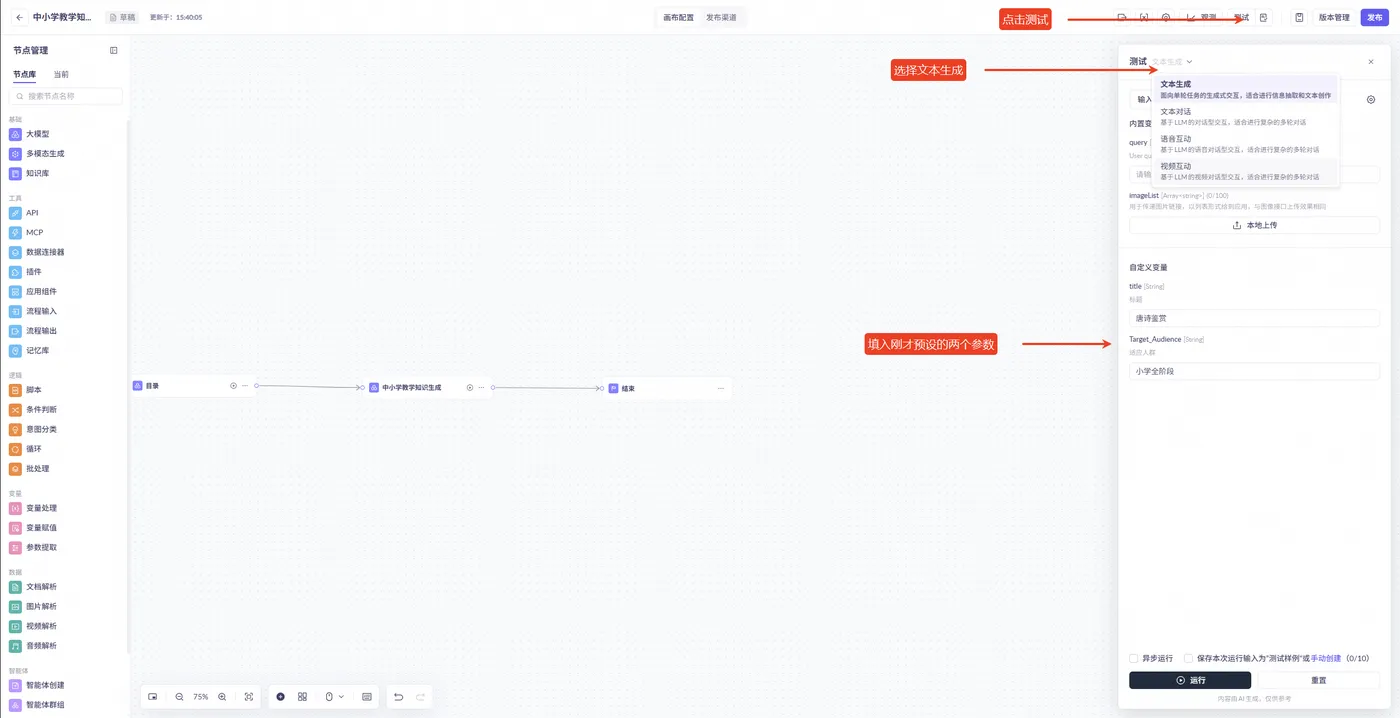Open the 发布渠道 tab
The width and height of the screenshot is (1400, 718).
721,18
